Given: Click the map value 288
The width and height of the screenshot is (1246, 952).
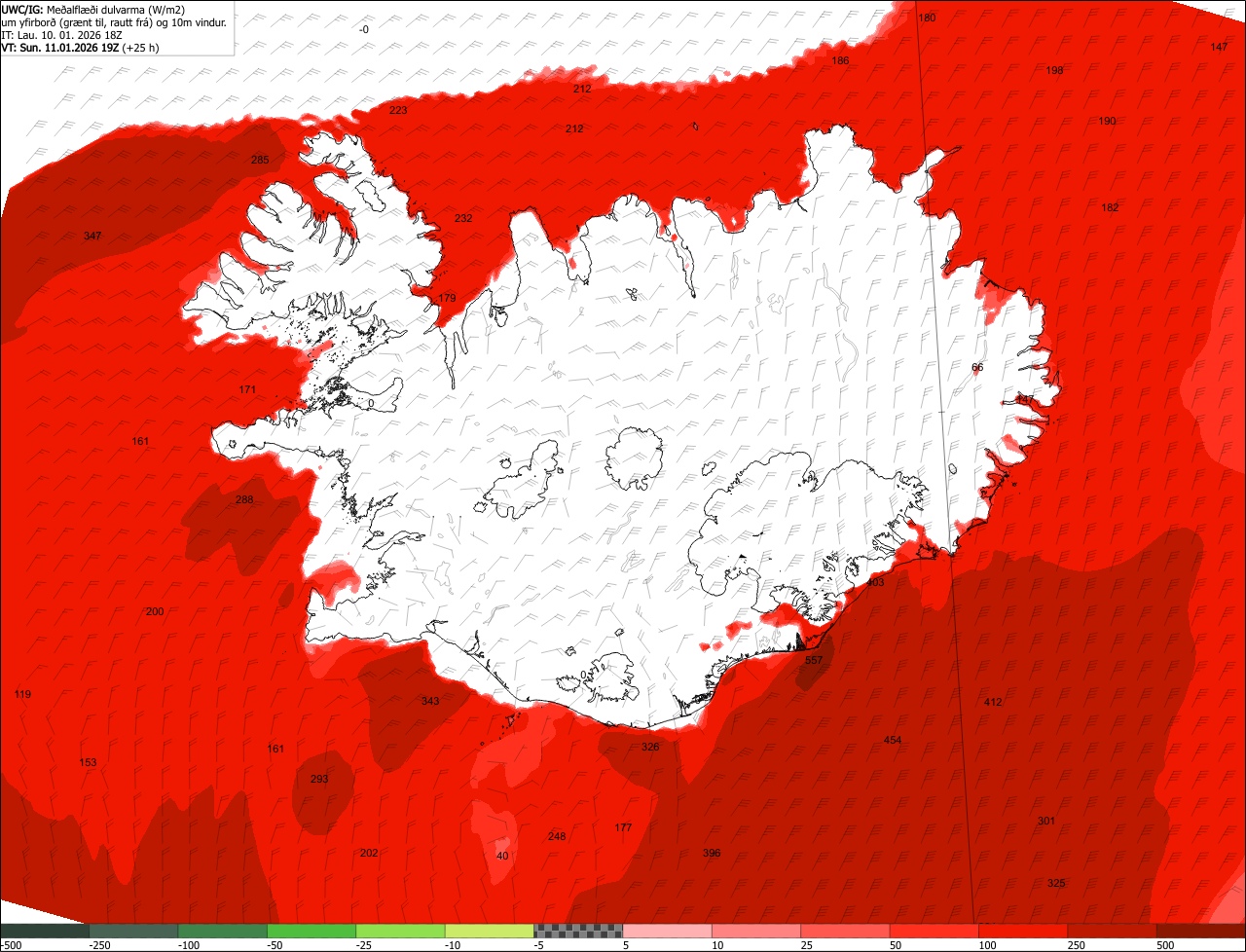Looking at the screenshot, I should (244, 499).
